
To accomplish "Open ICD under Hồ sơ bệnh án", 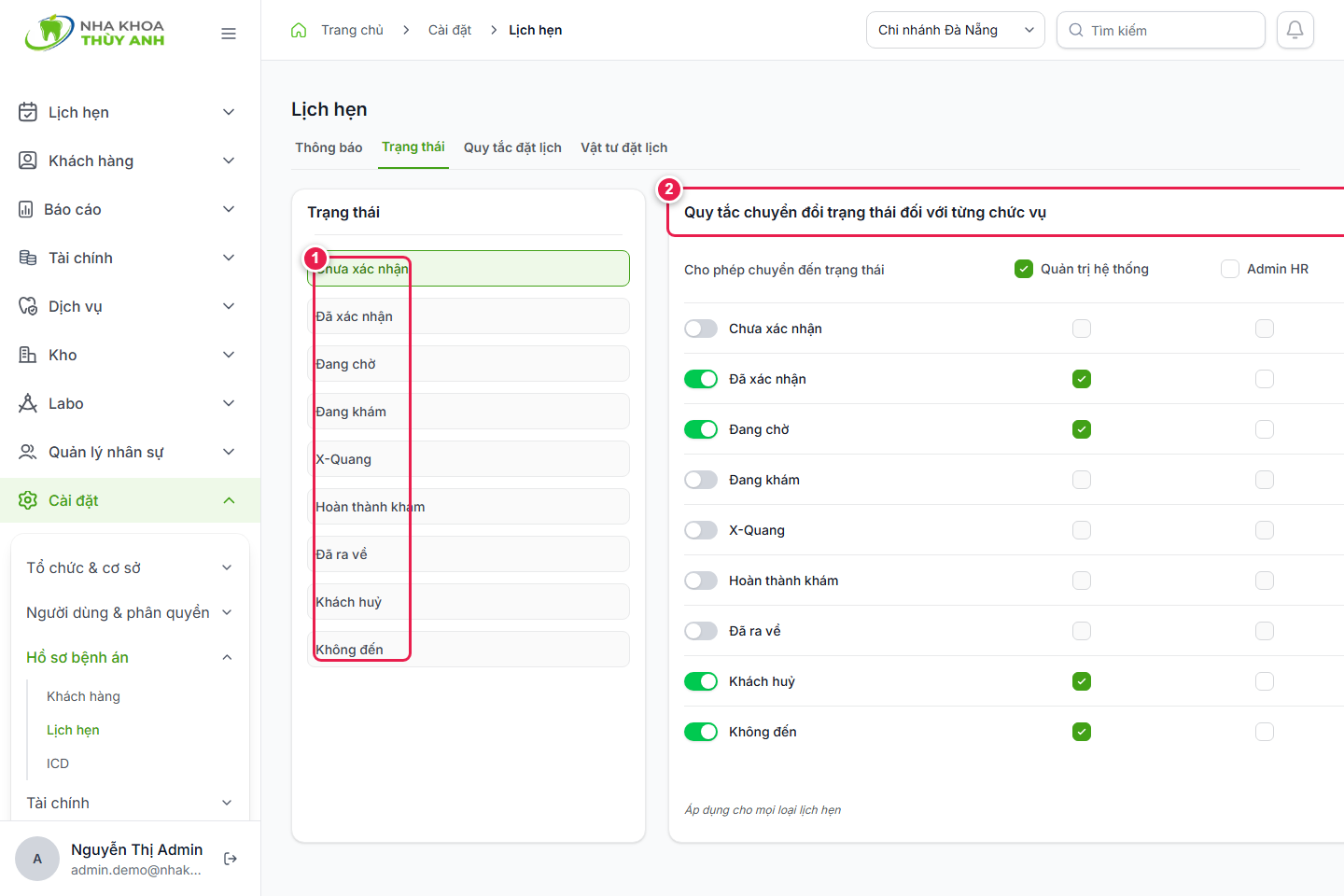I will coord(58,763).
